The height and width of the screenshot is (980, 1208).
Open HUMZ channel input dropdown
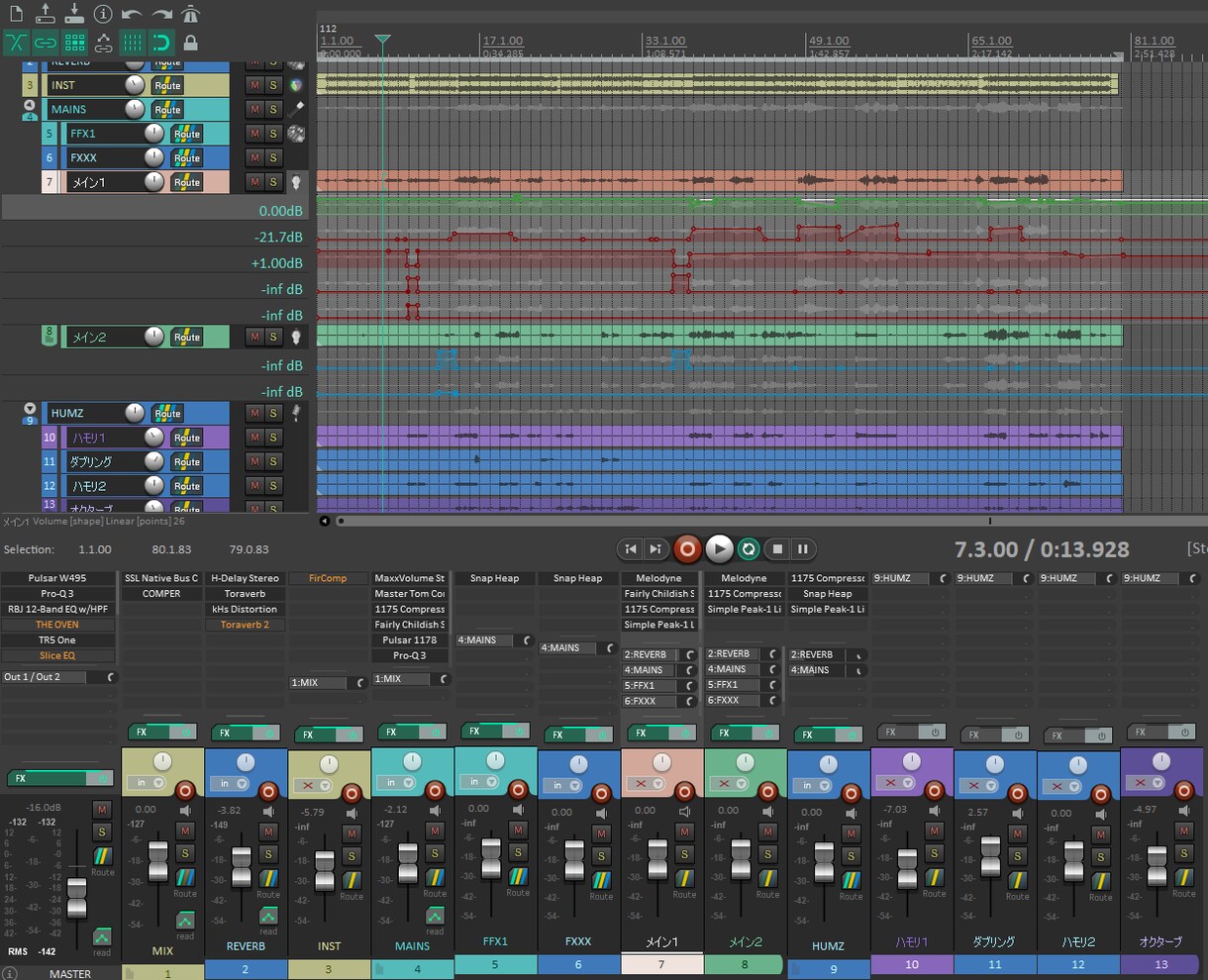pyautogui.click(x=814, y=785)
